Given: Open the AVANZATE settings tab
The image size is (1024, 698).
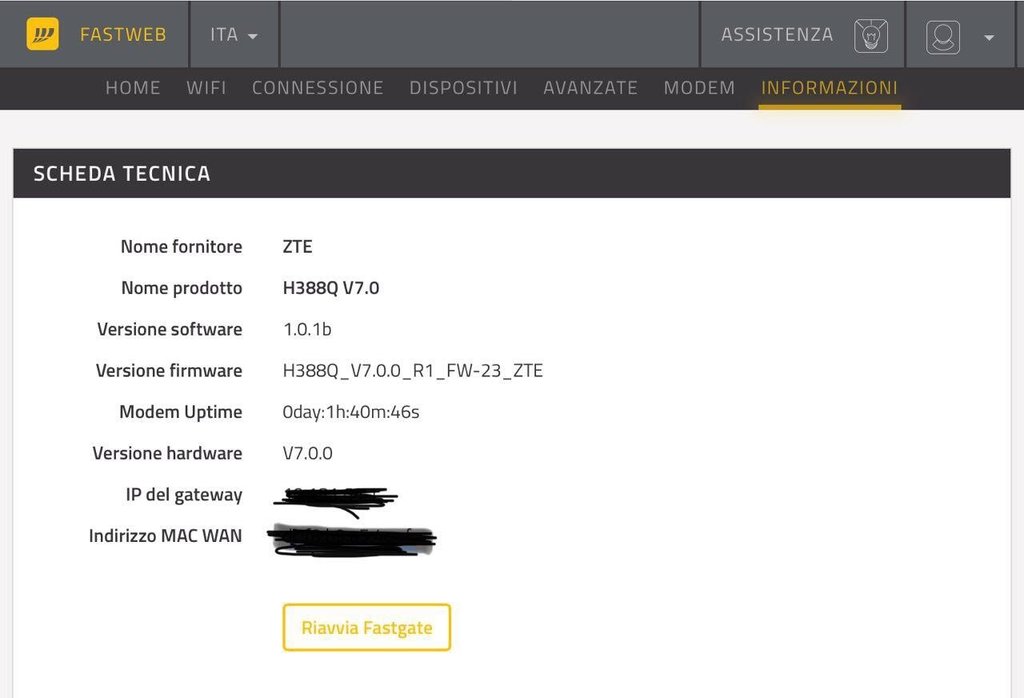Looking at the screenshot, I should point(590,88).
